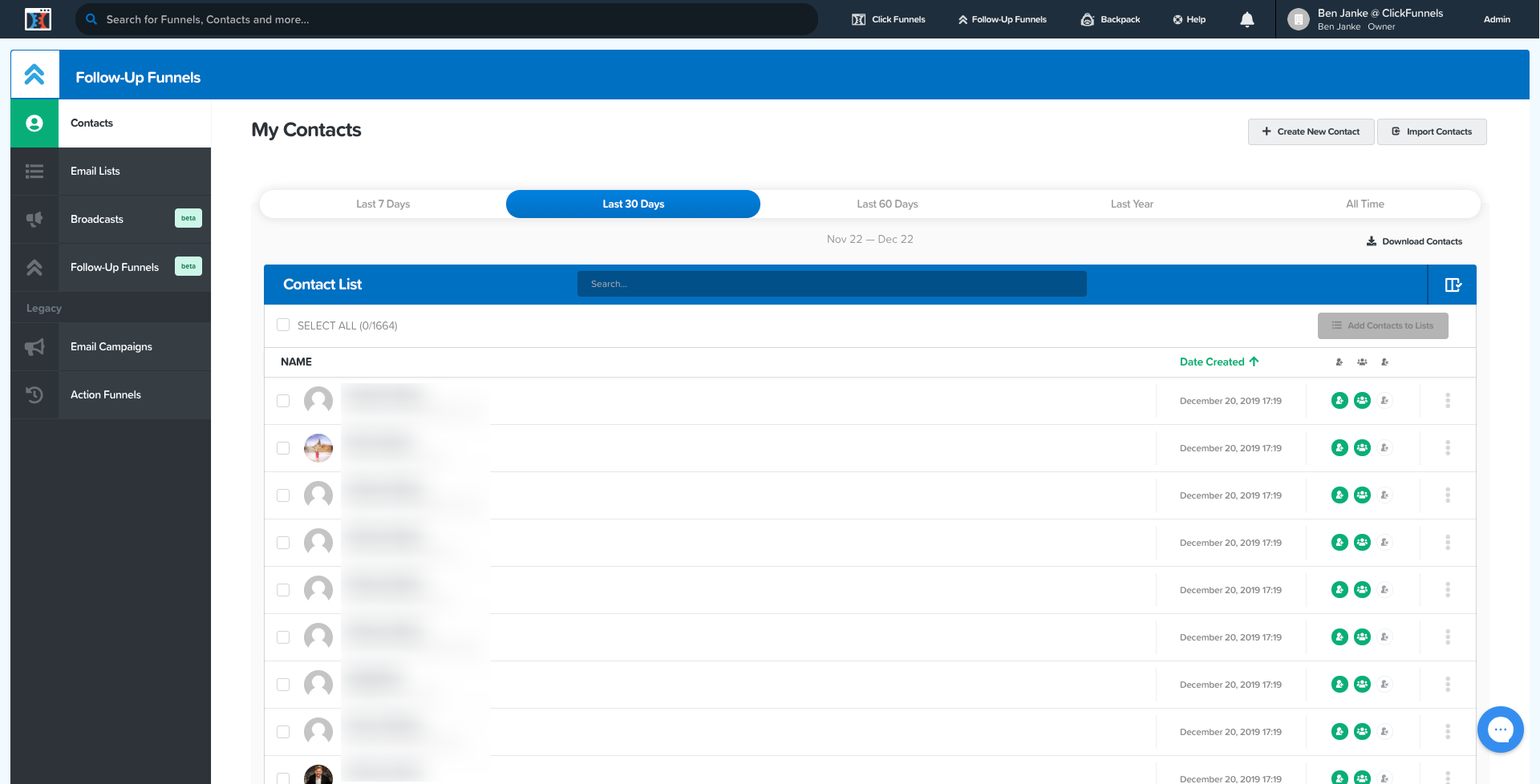Select the second contact row checkbox

tap(283, 448)
